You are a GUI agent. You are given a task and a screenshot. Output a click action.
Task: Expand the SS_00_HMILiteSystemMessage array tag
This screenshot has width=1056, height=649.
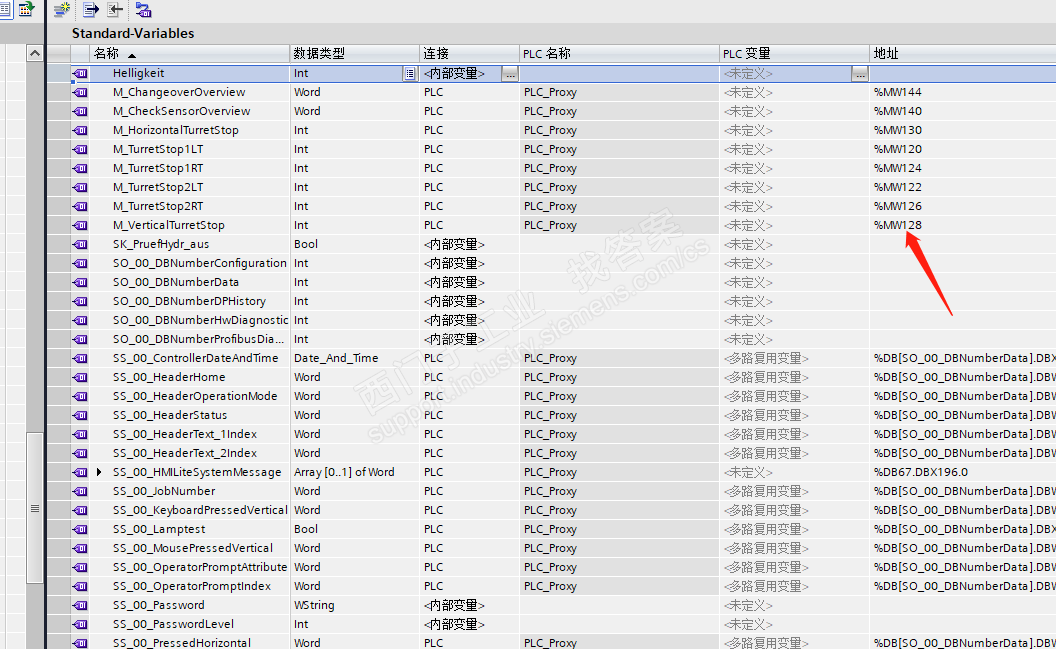pos(99,472)
